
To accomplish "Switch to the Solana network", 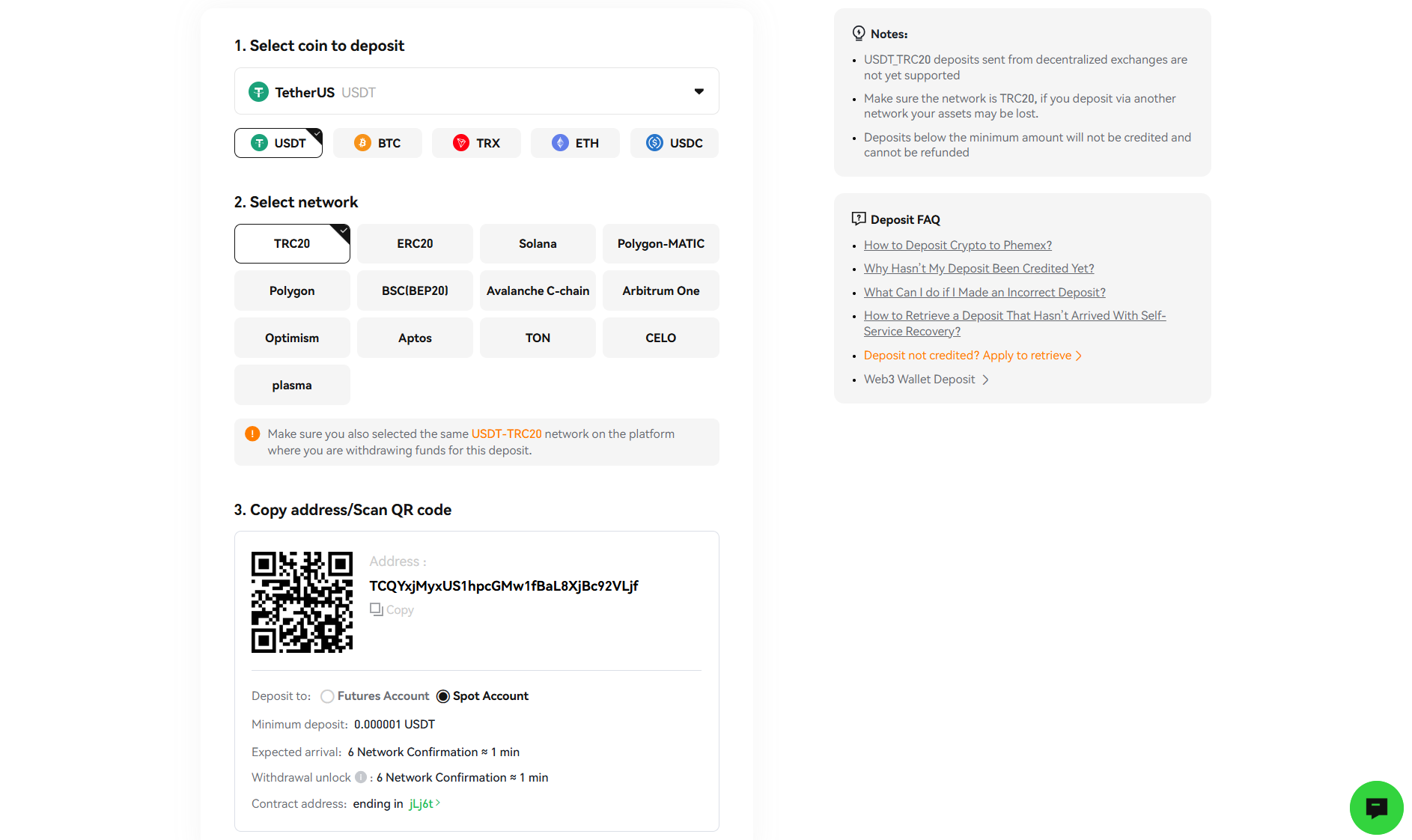I will [538, 244].
